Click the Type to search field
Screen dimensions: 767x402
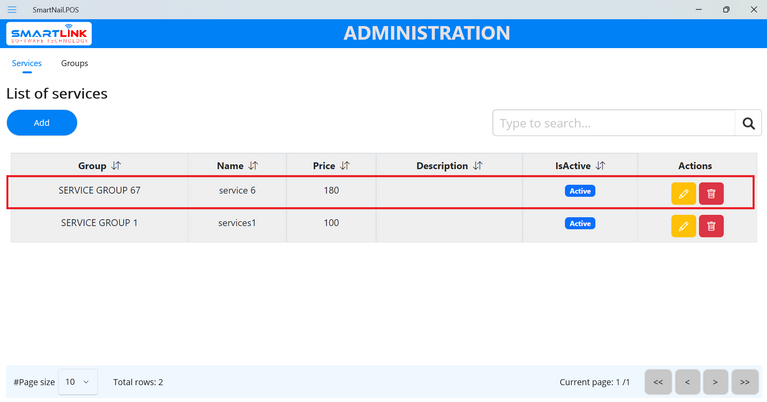[614, 123]
